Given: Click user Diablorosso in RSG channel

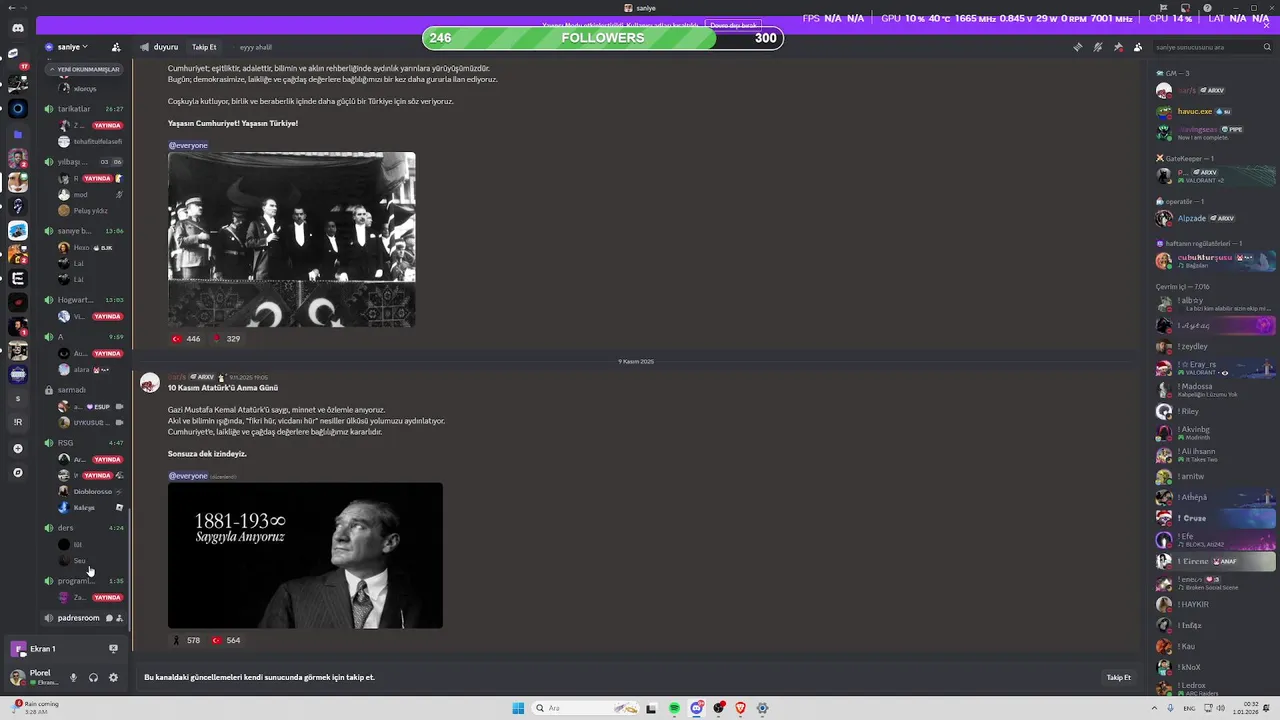Looking at the screenshot, I should (x=92, y=492).
